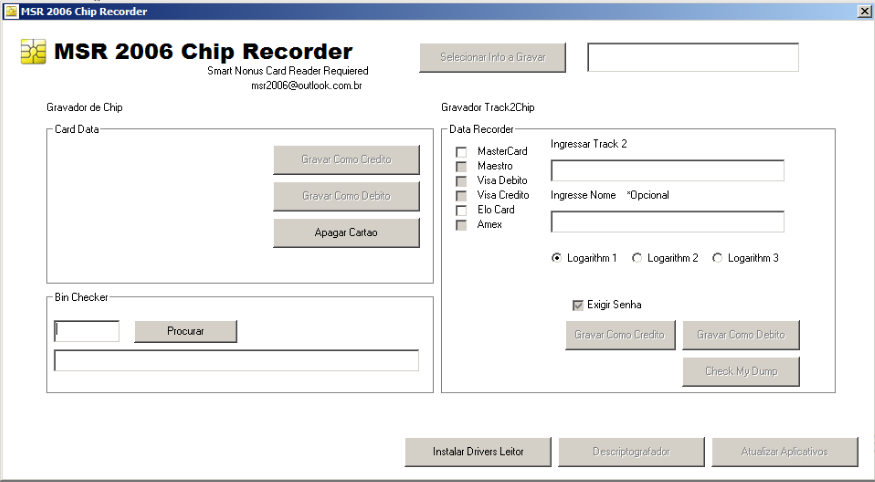875x482 pixels.
Task: Focus the Ingressar Track 2 input field
Action: pos(667,171)
